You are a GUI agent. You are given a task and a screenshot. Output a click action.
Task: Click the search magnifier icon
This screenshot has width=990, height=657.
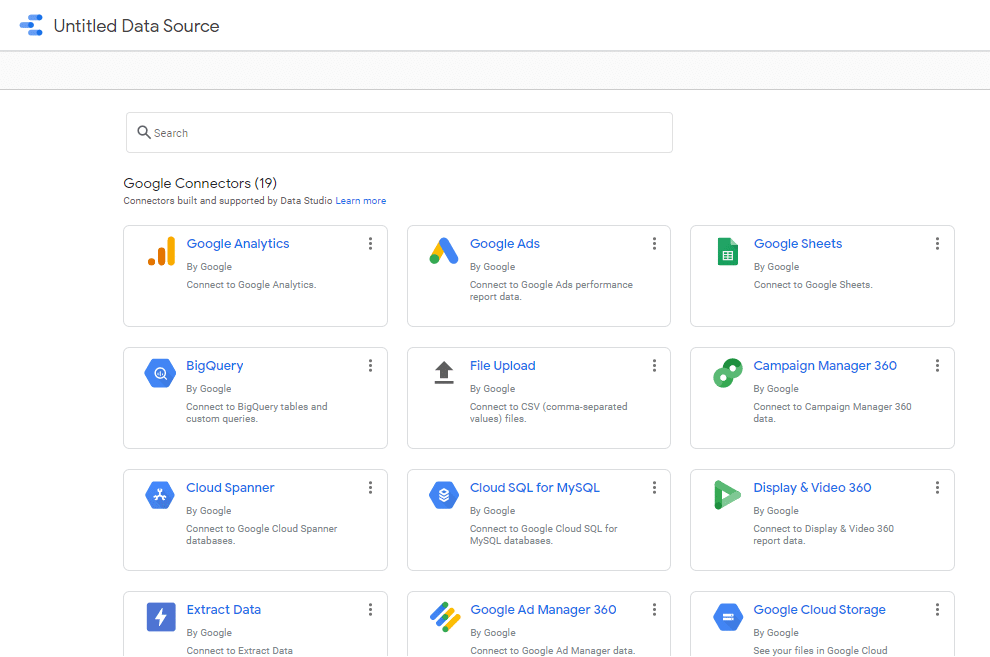tap(144, 132)
